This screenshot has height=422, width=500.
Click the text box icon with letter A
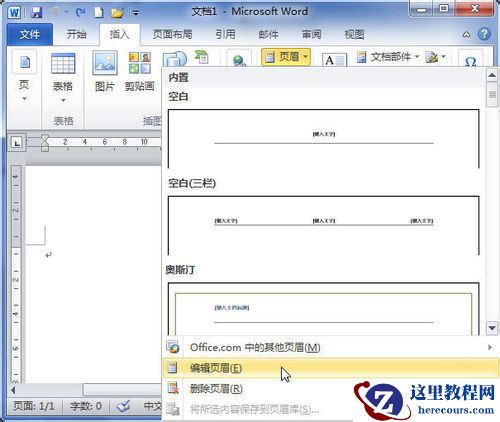tap(334, 60)
